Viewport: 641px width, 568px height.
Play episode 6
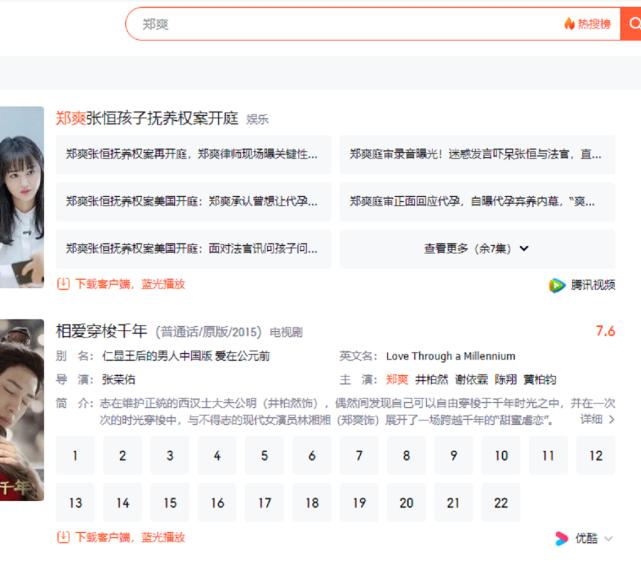click(x=312, y=456)
